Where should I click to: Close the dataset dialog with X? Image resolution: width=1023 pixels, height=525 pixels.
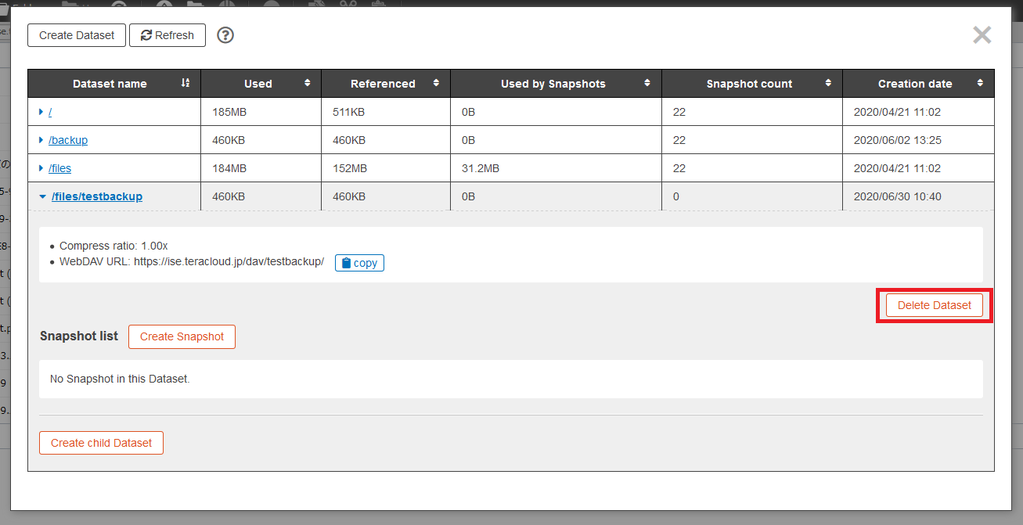click(982, 36)
